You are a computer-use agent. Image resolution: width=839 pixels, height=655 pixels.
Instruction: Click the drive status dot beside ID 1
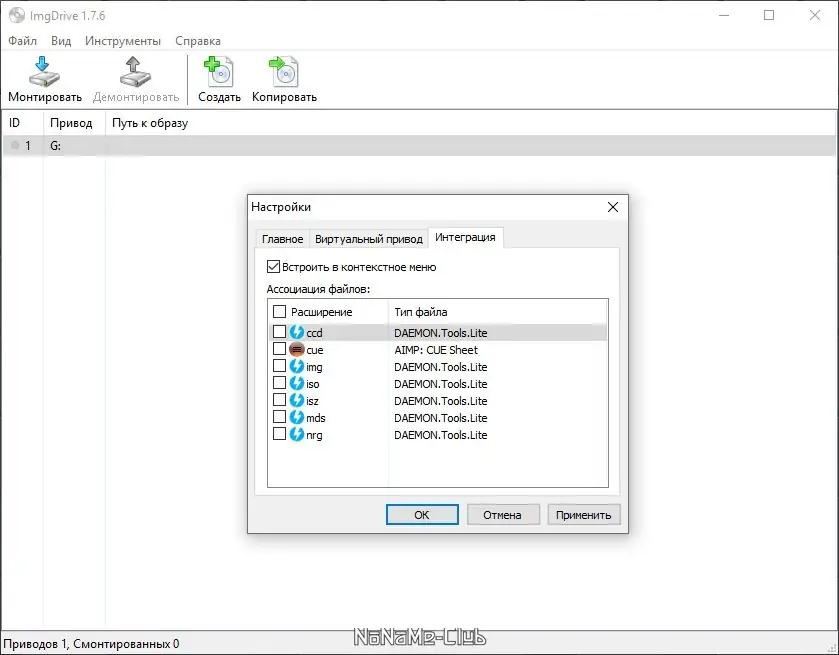(15, 146)
